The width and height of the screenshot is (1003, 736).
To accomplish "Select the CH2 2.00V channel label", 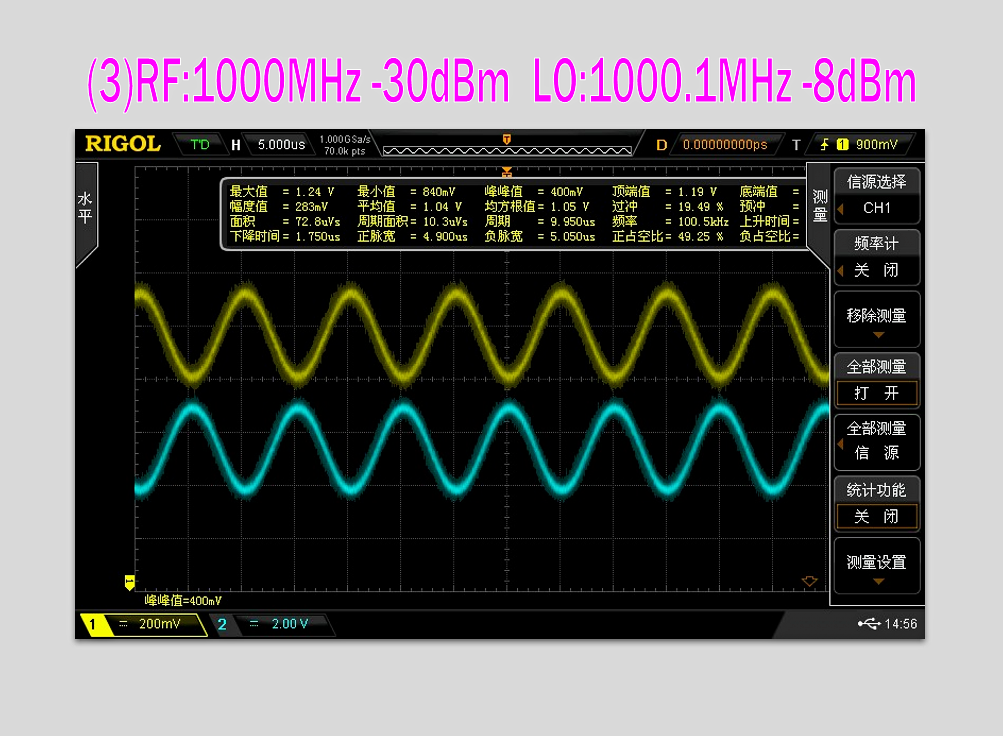I will pyautogui.click(x=270, y=624).
